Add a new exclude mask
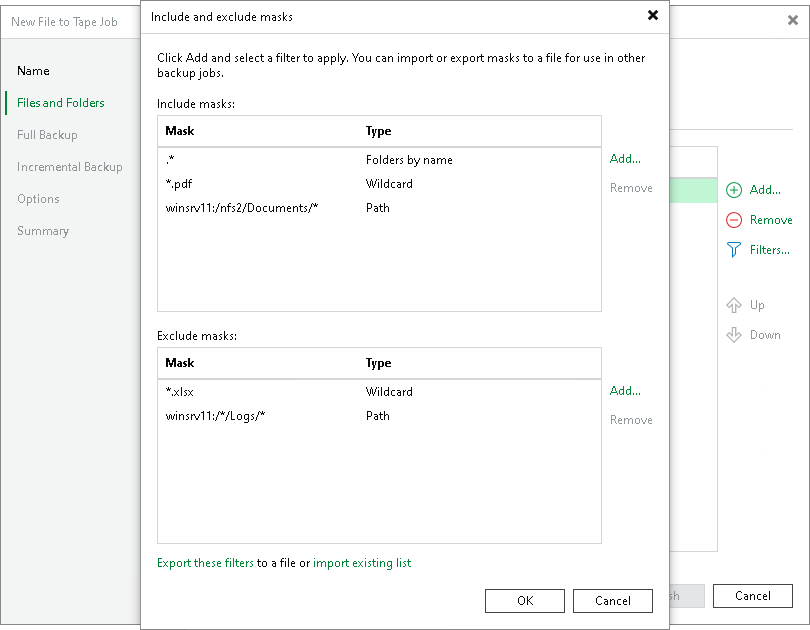The height and width of the screenshot is (630, 810). pos(625,391)
